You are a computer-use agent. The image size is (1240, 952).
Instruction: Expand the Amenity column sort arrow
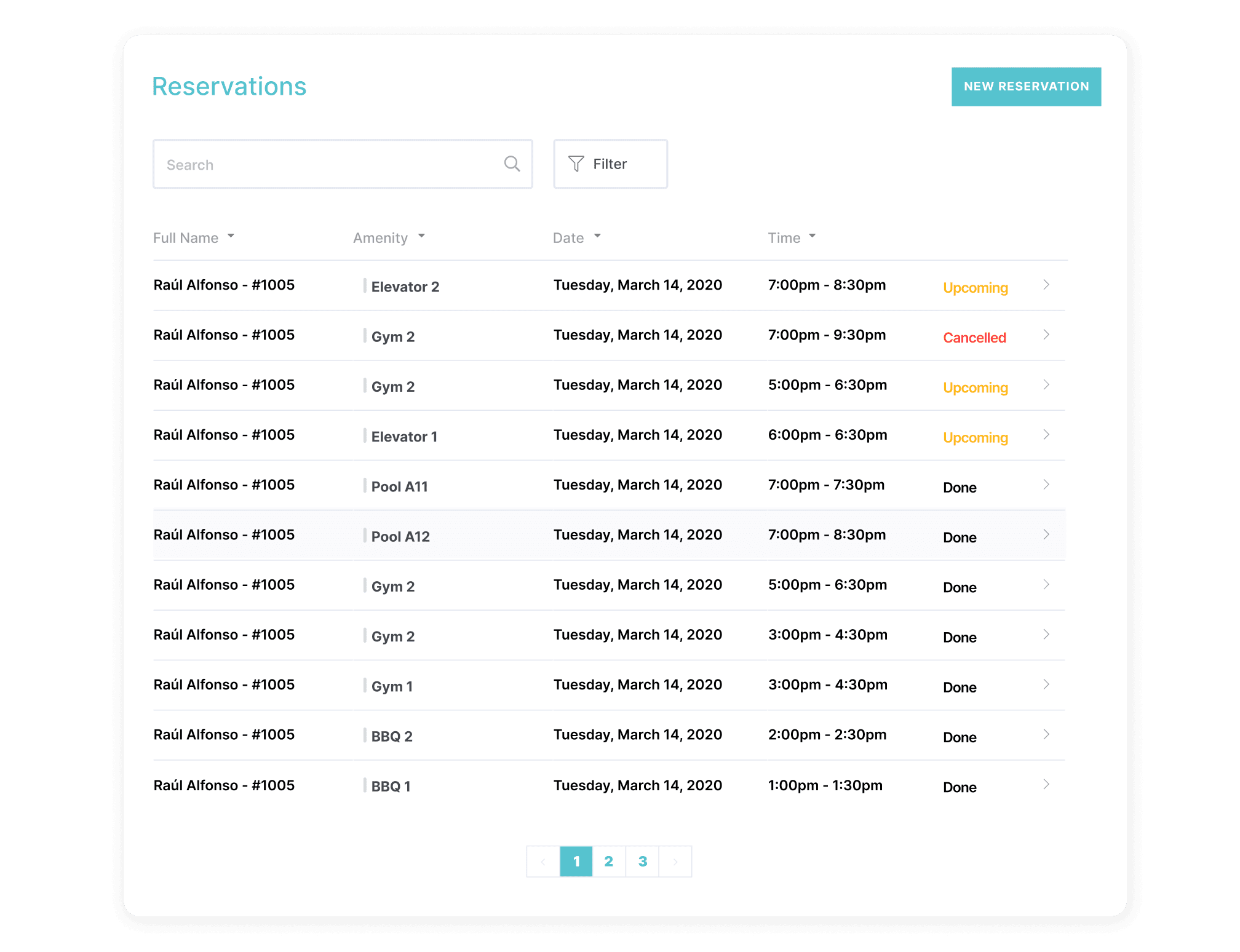pyautogui.click(x=421, y=236)
